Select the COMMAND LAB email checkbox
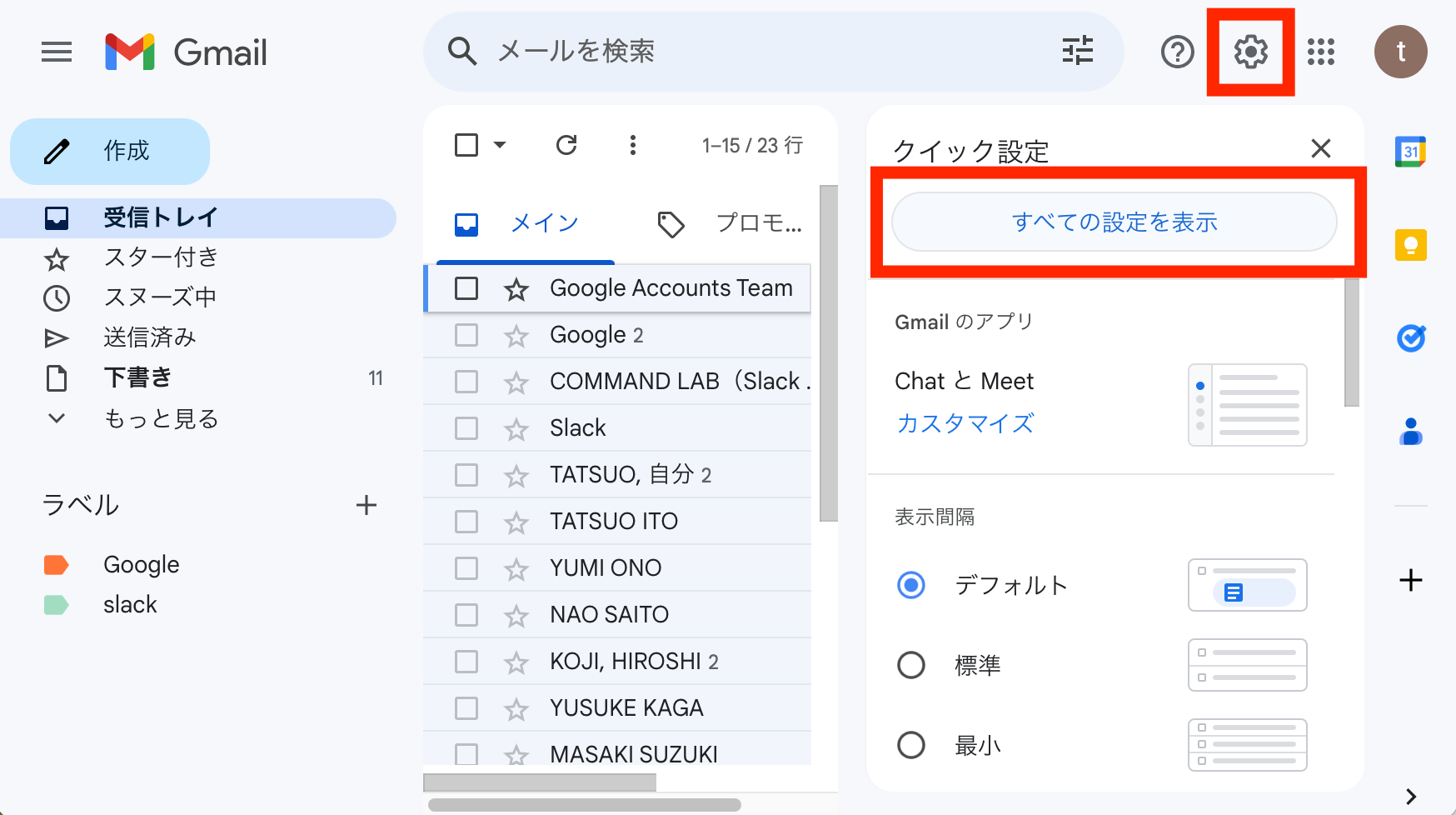 (466, 382)
